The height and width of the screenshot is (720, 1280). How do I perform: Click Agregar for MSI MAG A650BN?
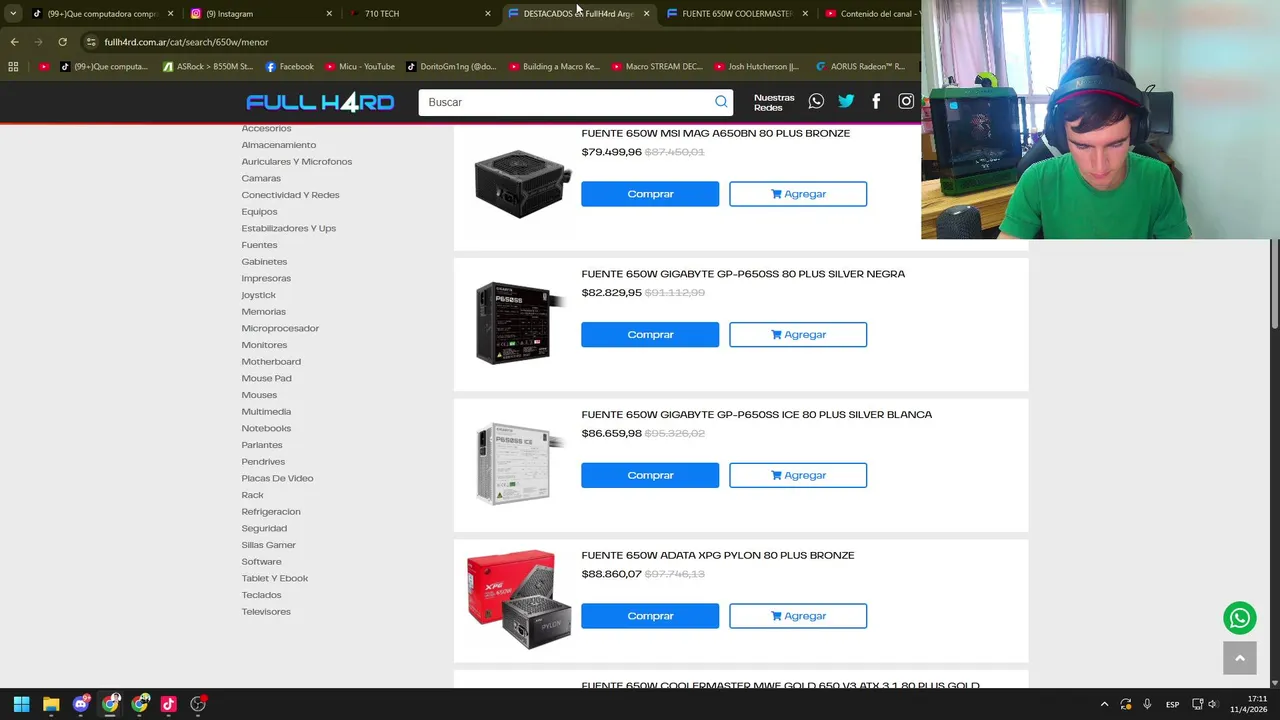798,194
